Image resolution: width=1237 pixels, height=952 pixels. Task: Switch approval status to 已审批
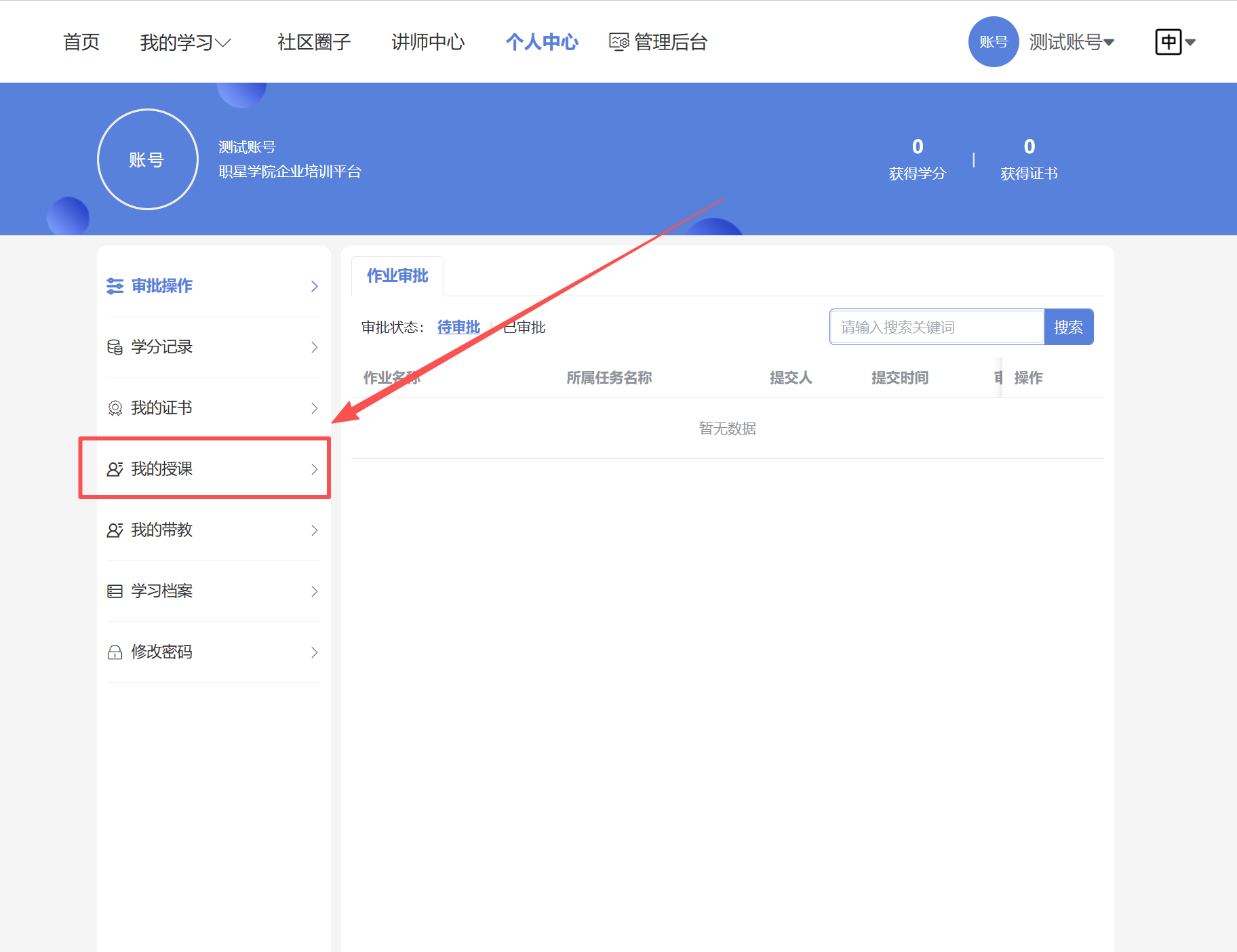pyautogui.click(x=522, y=327)
